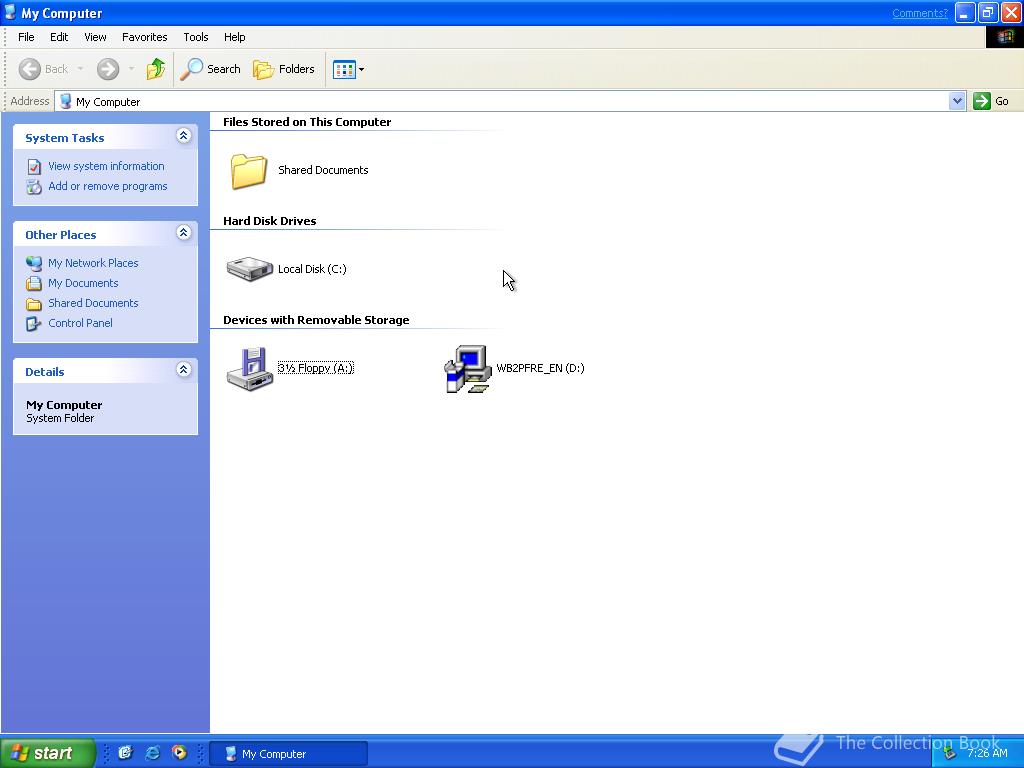Open the Favorites menu

(144, 37)
